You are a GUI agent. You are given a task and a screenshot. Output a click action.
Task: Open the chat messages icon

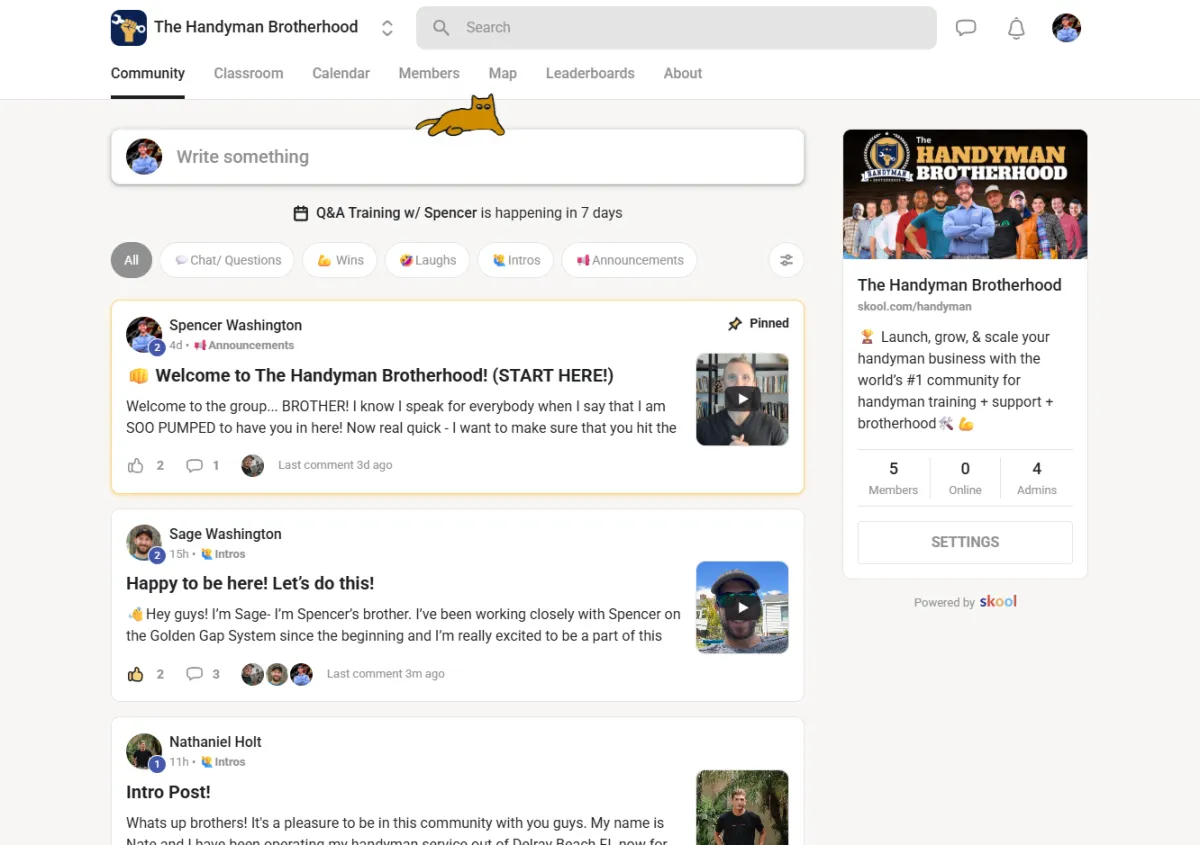tap(966, 28)
